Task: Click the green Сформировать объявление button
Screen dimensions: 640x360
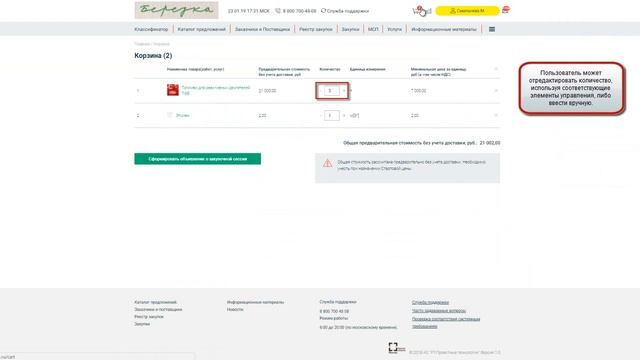Action: [x=198, y=159]
